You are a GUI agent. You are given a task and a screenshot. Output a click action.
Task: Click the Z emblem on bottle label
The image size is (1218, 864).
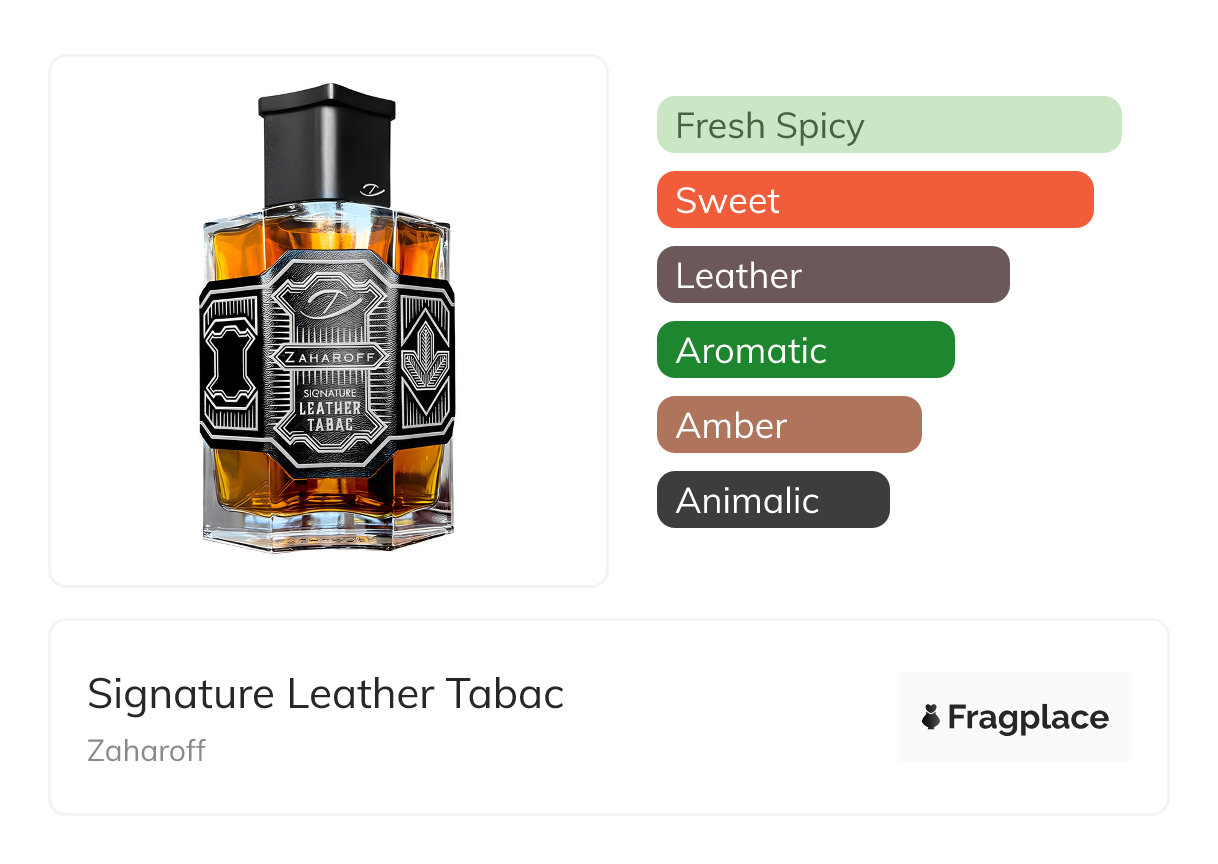coord(327,302)
